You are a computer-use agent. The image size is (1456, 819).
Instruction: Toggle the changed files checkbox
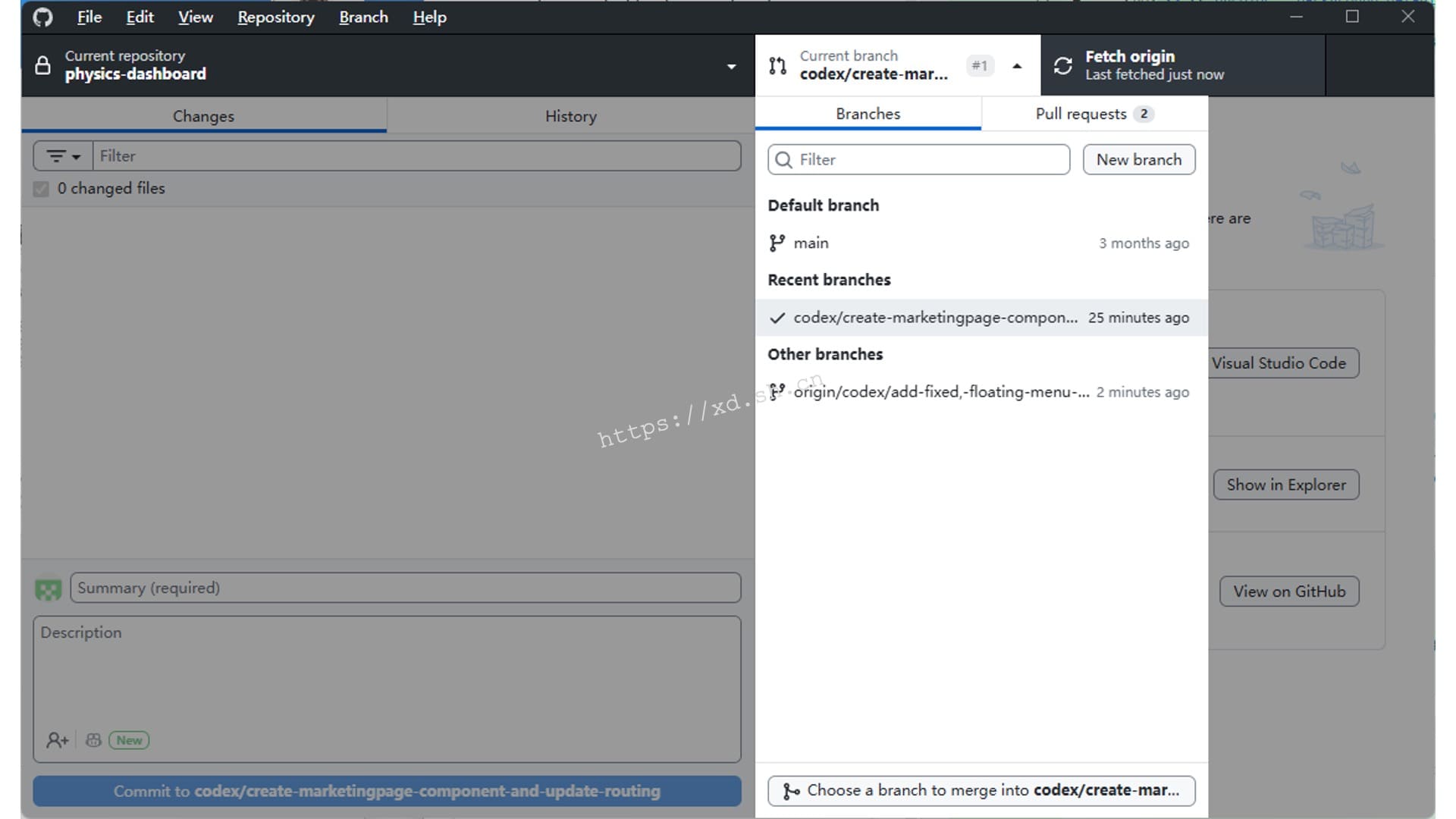point(41,189)
